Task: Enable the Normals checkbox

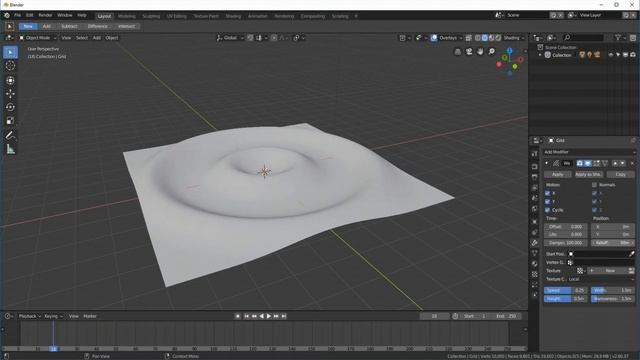Action: tap(594, 185)
